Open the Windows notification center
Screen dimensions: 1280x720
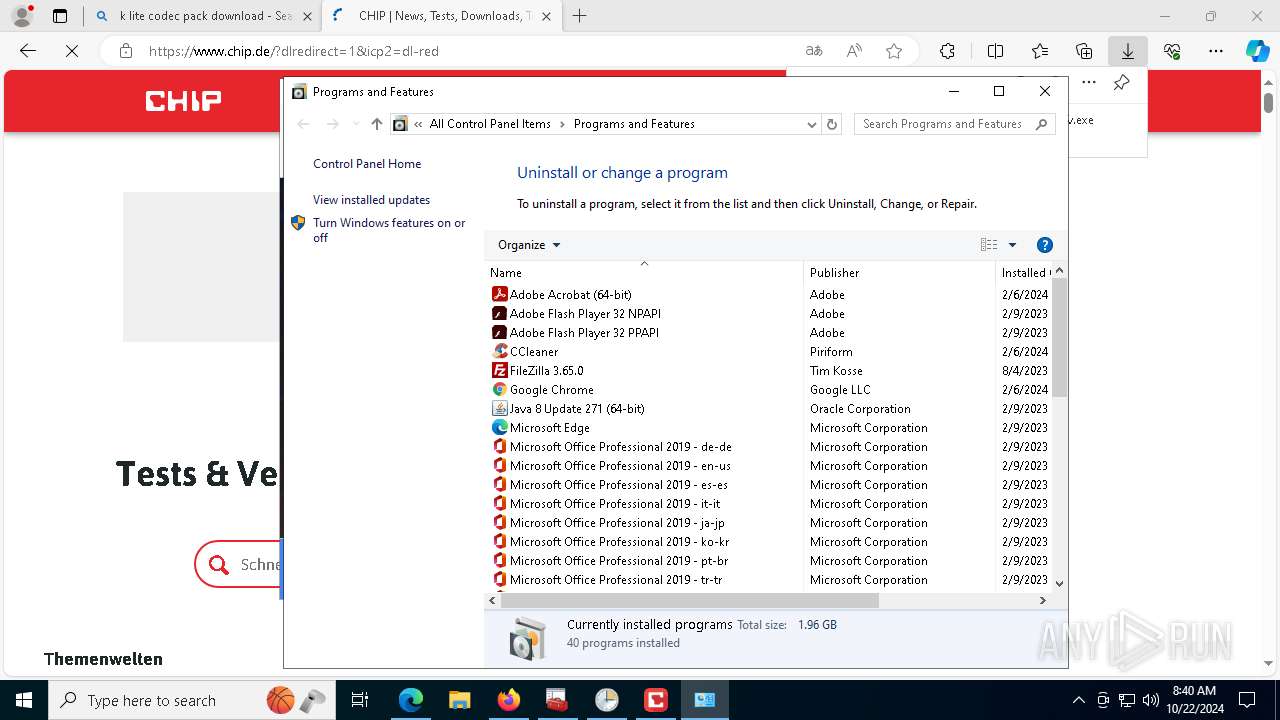tap(1247, 700)
